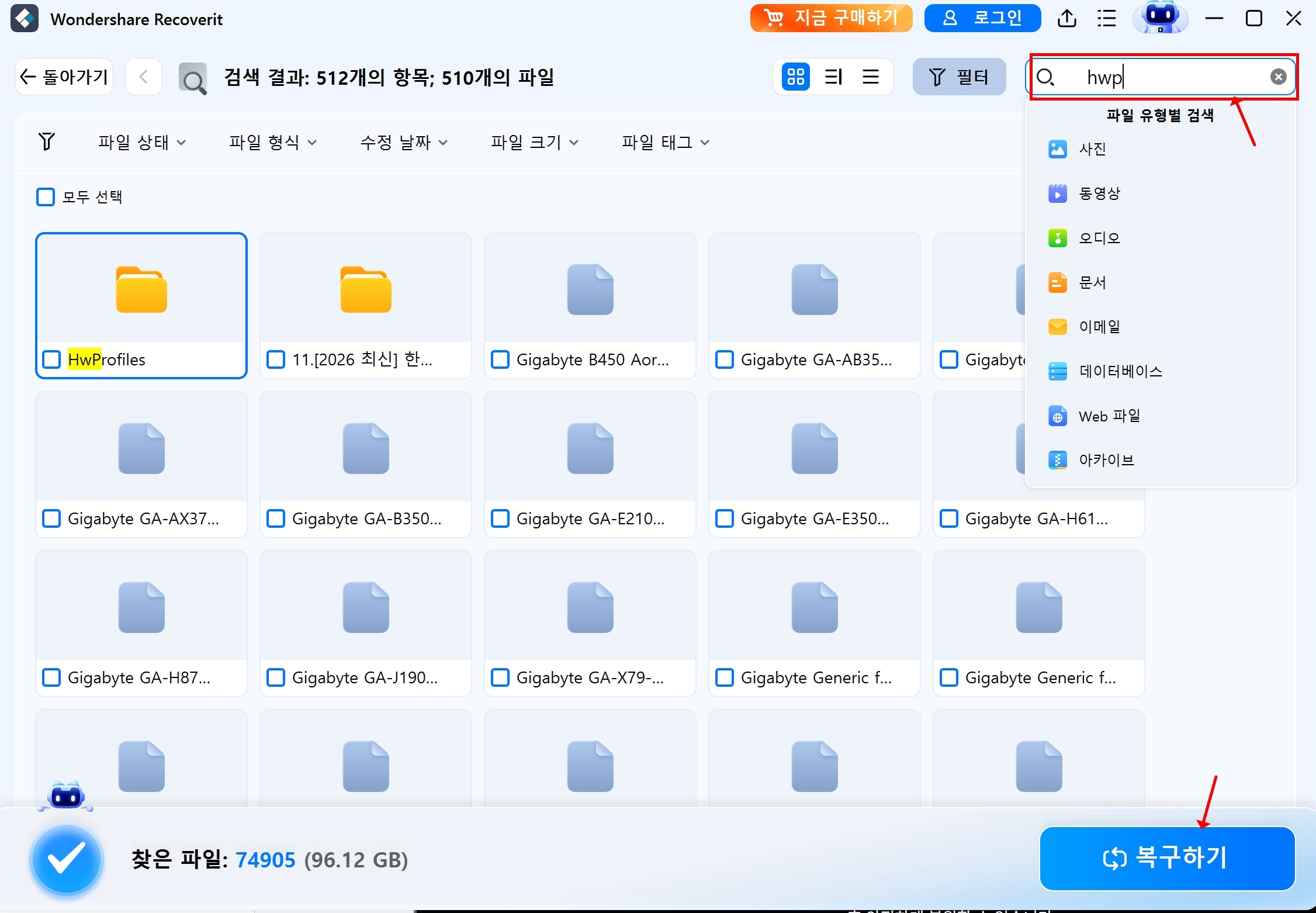Switch to detailed list view layout

(x=833, y=77)
